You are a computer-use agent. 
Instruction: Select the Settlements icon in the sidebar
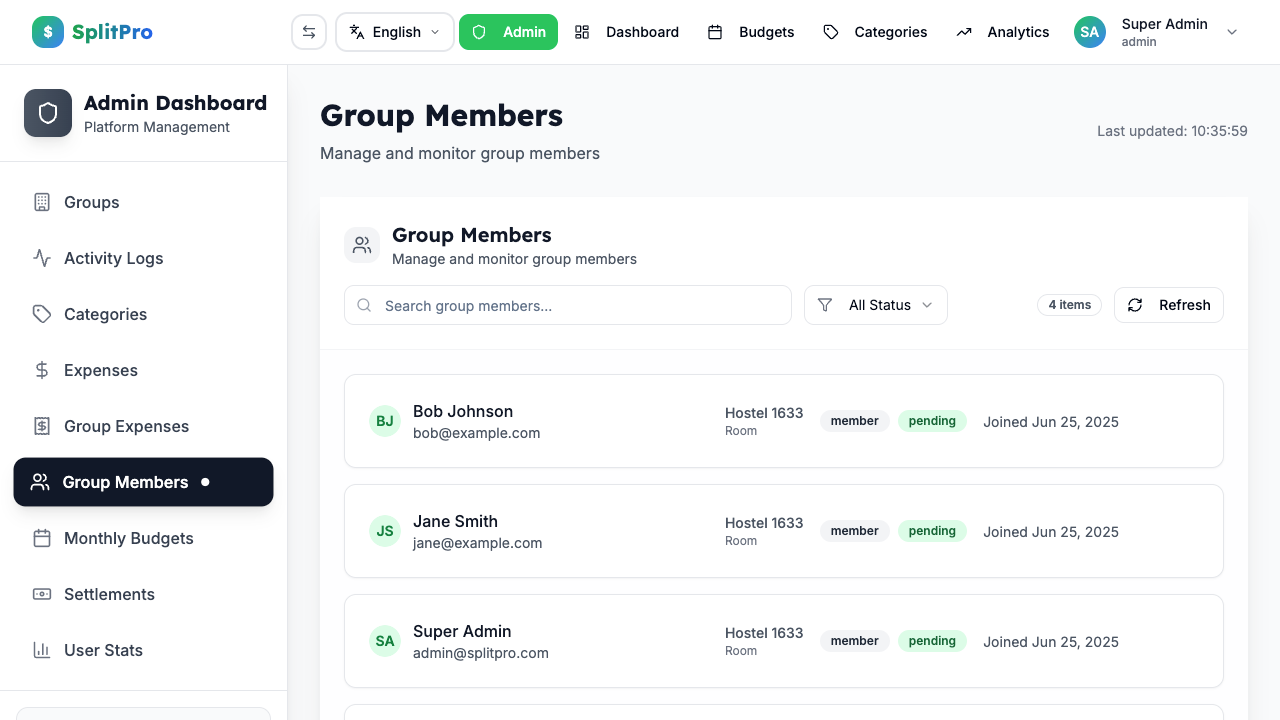[x=41, y=594]
